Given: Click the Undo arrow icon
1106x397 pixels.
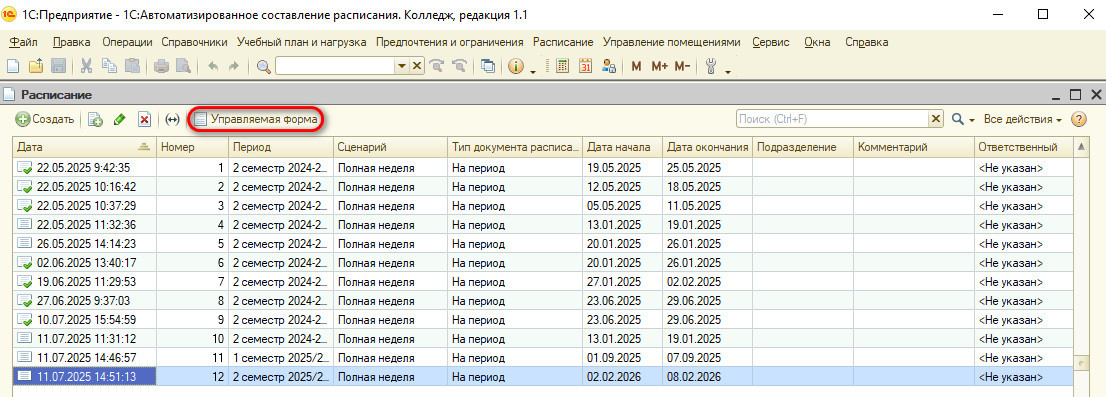Looking at the screenshot, I should pos(212,66).
